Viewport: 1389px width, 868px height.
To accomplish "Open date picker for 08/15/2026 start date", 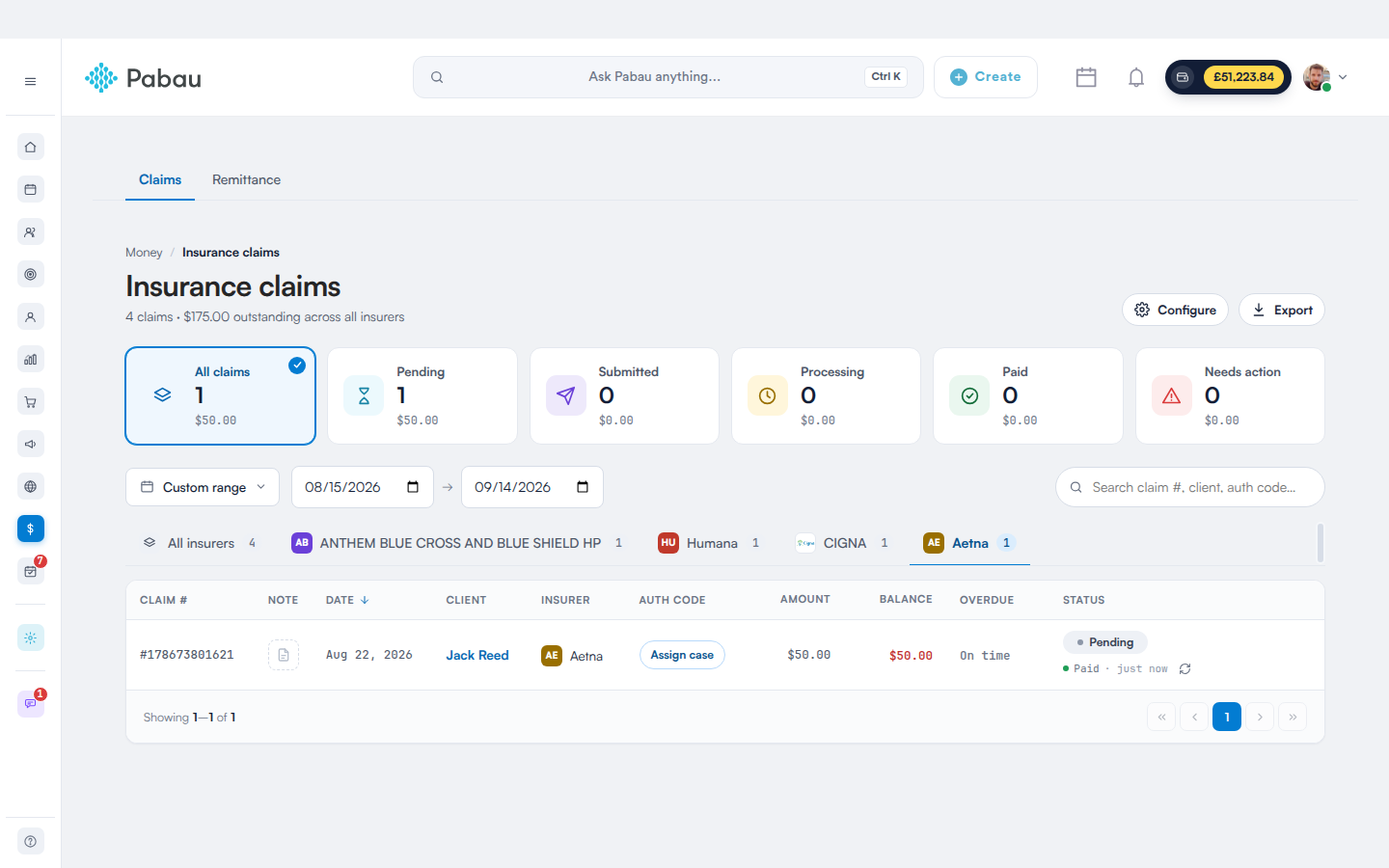I will click(x=413, y=487).
